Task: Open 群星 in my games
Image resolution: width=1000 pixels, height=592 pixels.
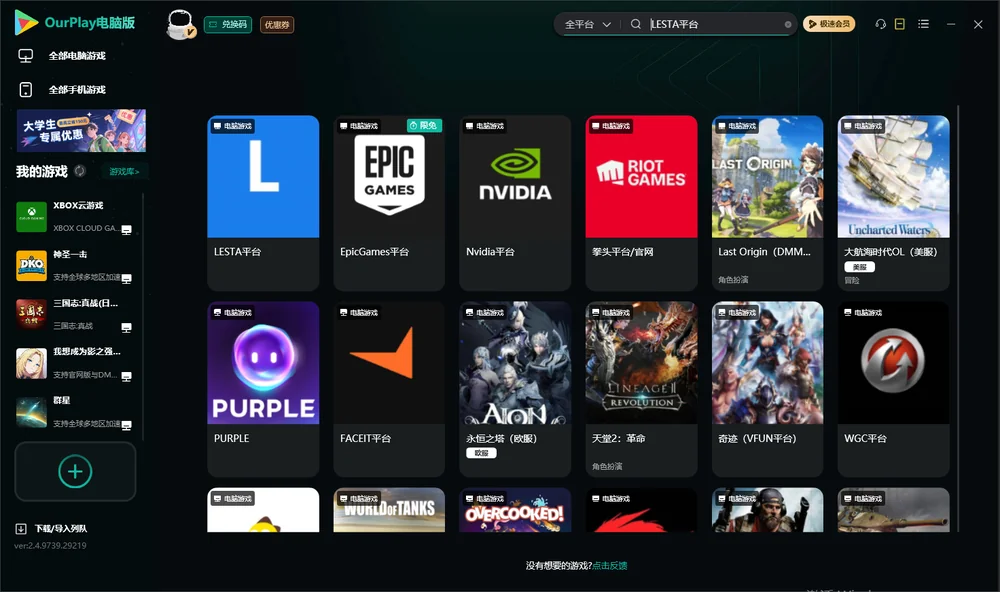Action: click(75, 412)
